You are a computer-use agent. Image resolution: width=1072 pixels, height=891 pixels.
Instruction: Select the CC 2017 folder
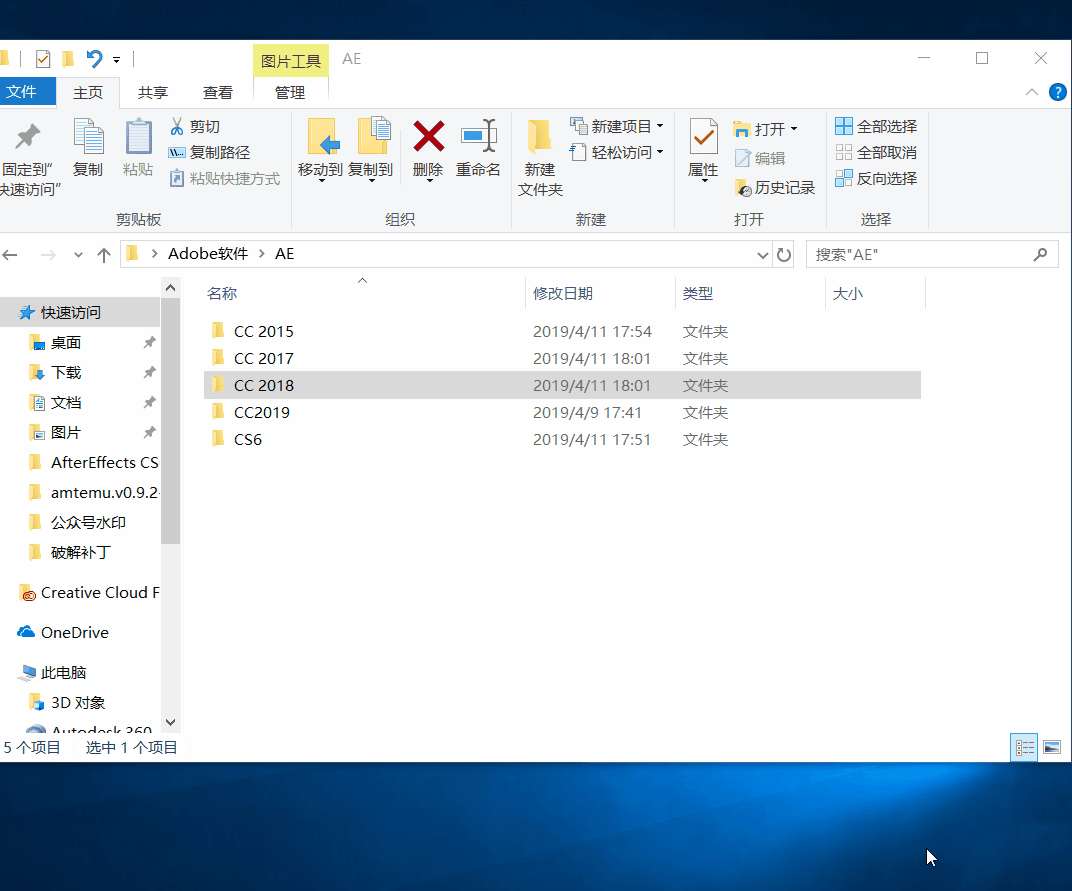click(x=562, y=358)
